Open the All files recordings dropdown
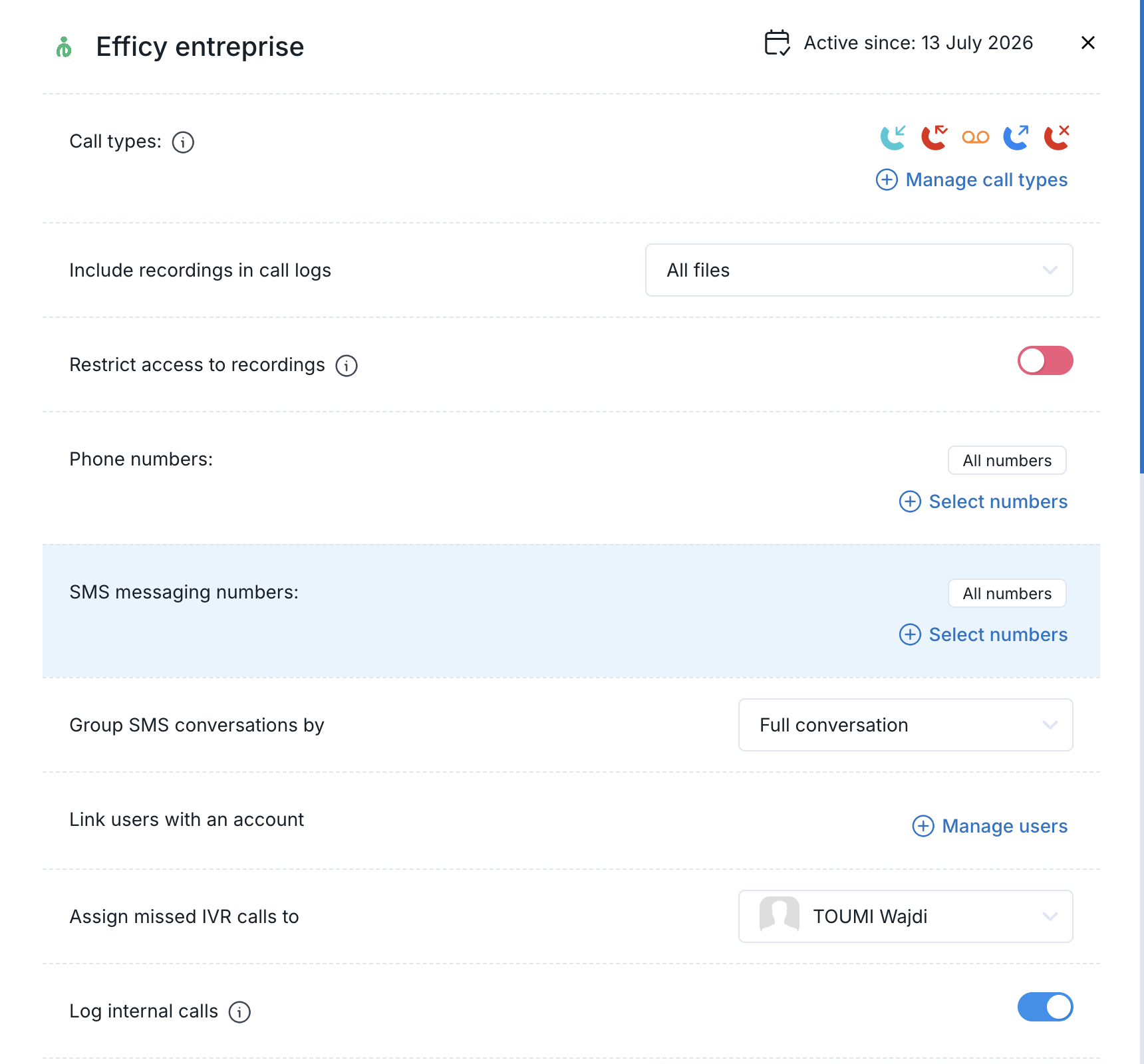This screenshot has height=1064, width=1144. click(859, 270)
